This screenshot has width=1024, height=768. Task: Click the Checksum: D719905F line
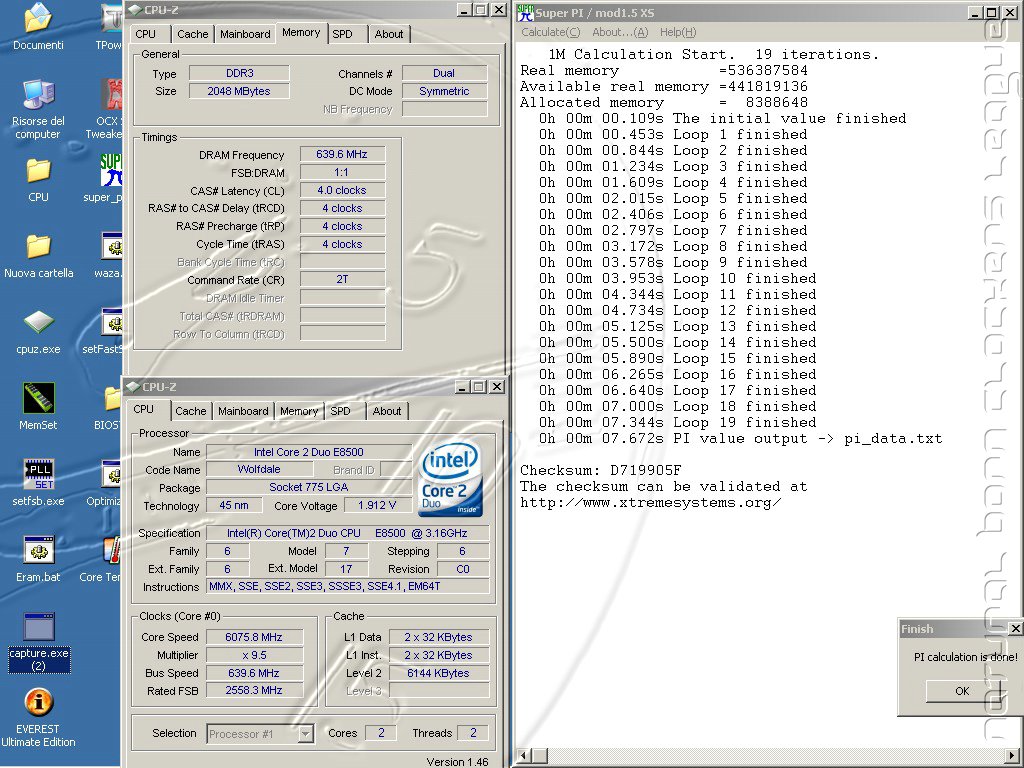pos(601,470)
